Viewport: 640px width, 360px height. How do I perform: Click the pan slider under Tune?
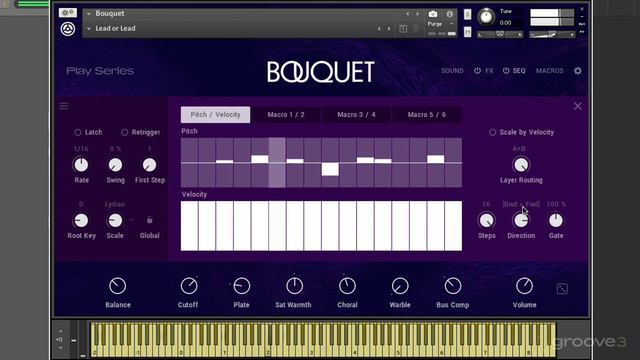click(500, 35)
